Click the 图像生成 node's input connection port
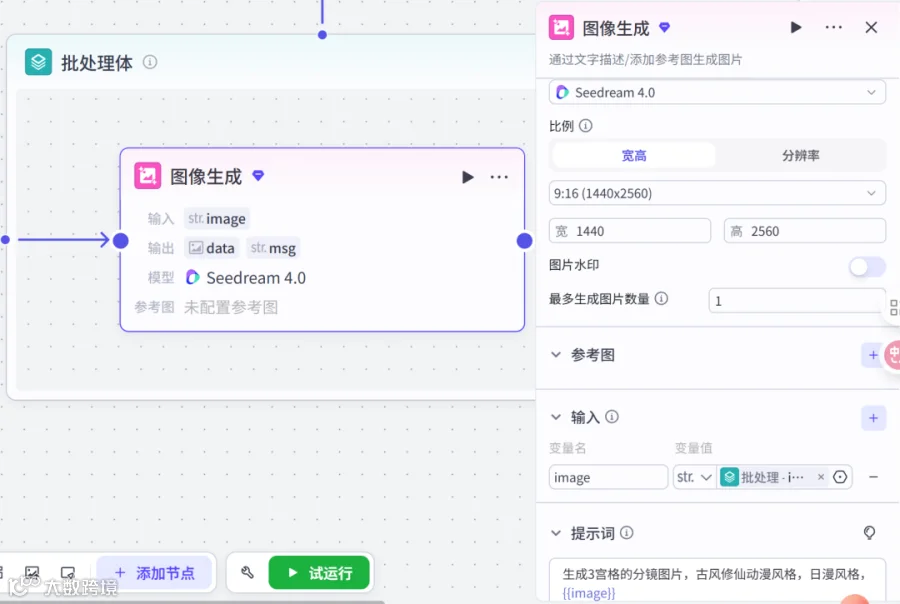The image size is (900, 604). click(121, 241)
